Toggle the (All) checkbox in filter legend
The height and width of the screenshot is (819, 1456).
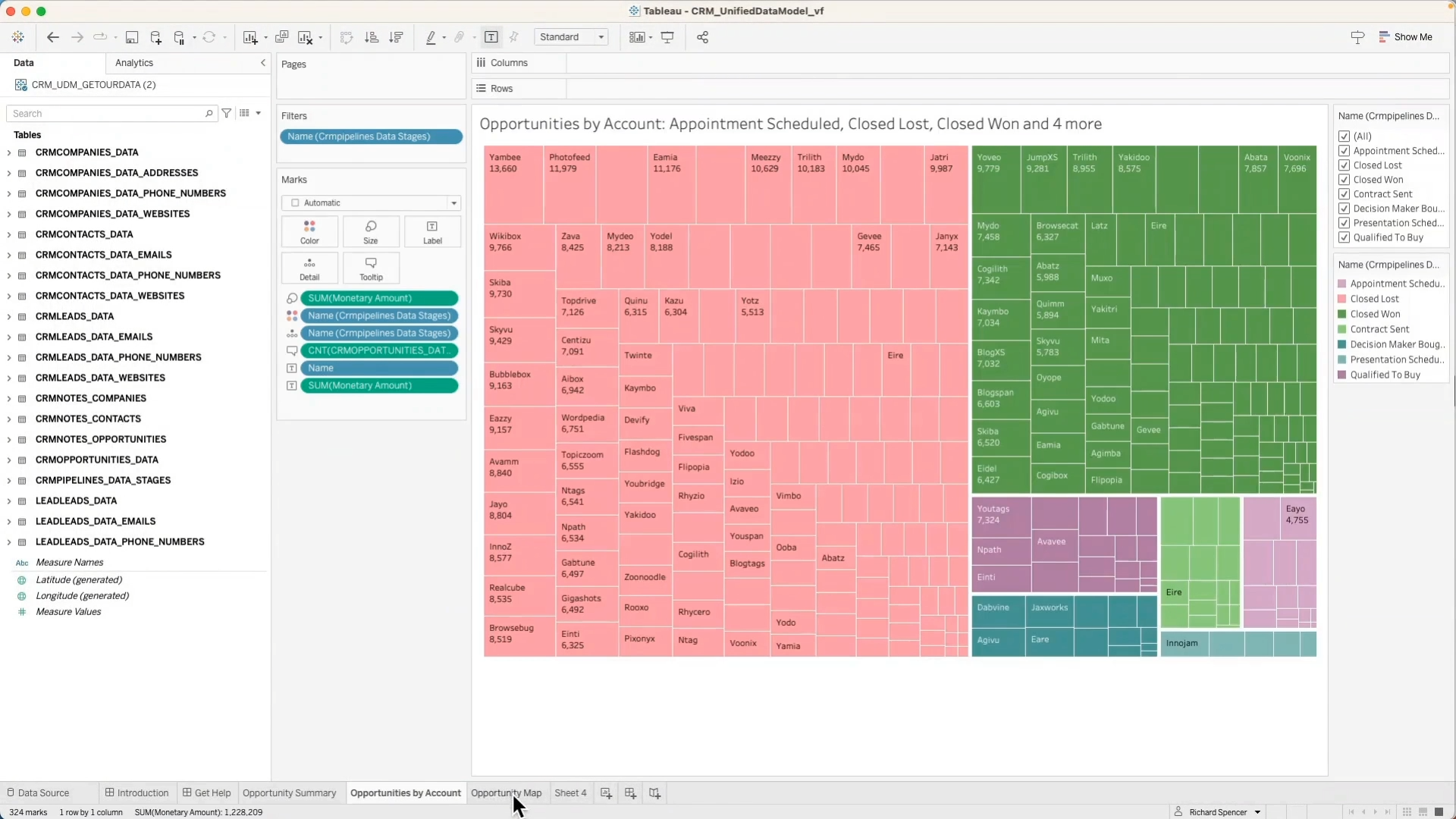[x=1345, y=136]
